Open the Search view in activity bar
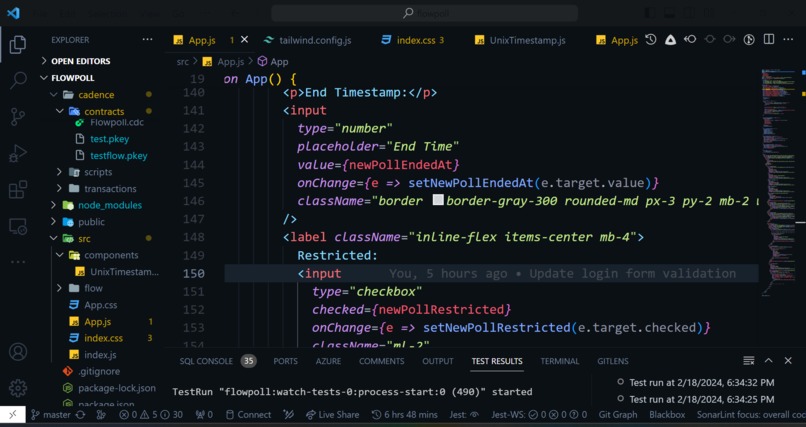Viewport: 806px width, 427px height. (18, 81)
